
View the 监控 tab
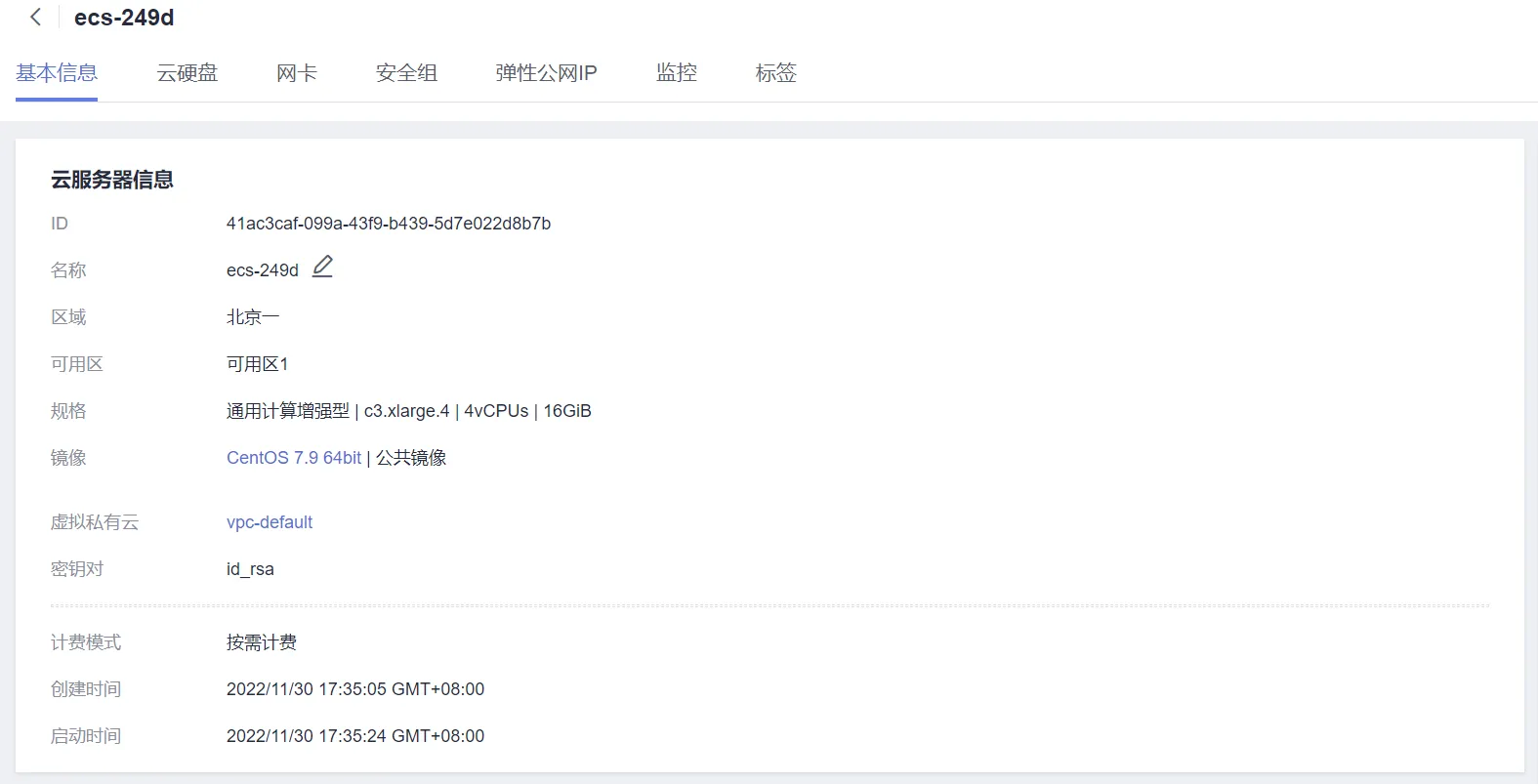tap(676, 73)
